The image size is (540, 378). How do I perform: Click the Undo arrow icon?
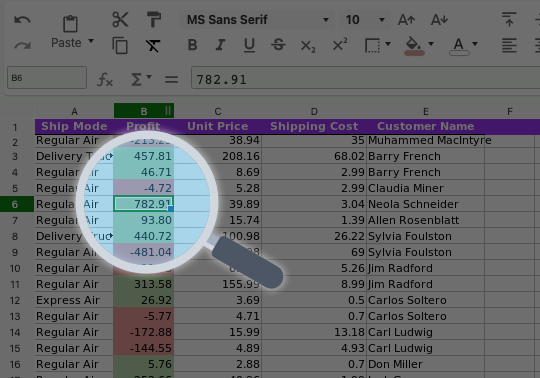click(x=22, y=20)
